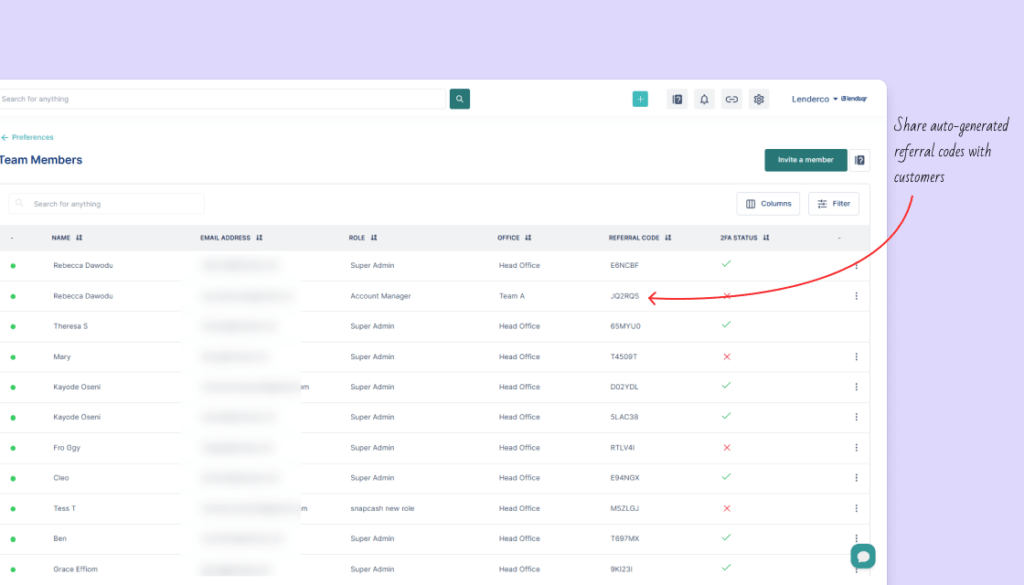
Task: Open the Filter options
Action: 833,204
